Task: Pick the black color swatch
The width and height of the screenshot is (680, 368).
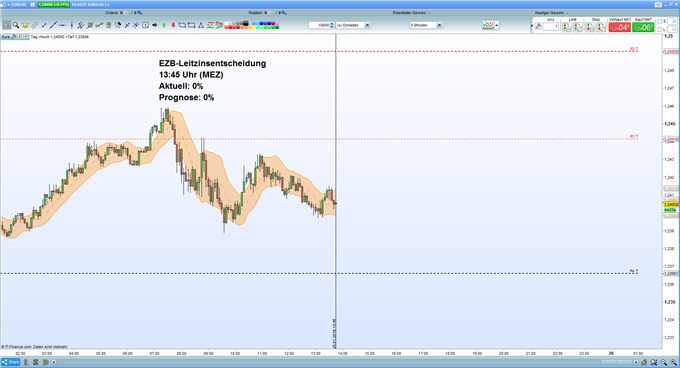Action: pyautogui.click(x=246, y=23)
